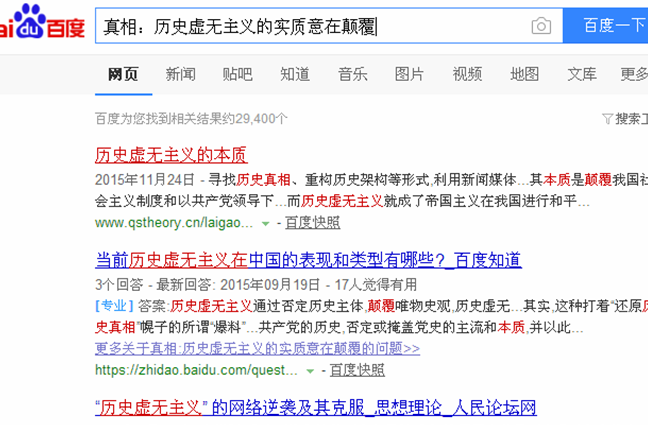The image size is (648, 425).
Task: Open the 图片 tab
Action: pos(410,74)
